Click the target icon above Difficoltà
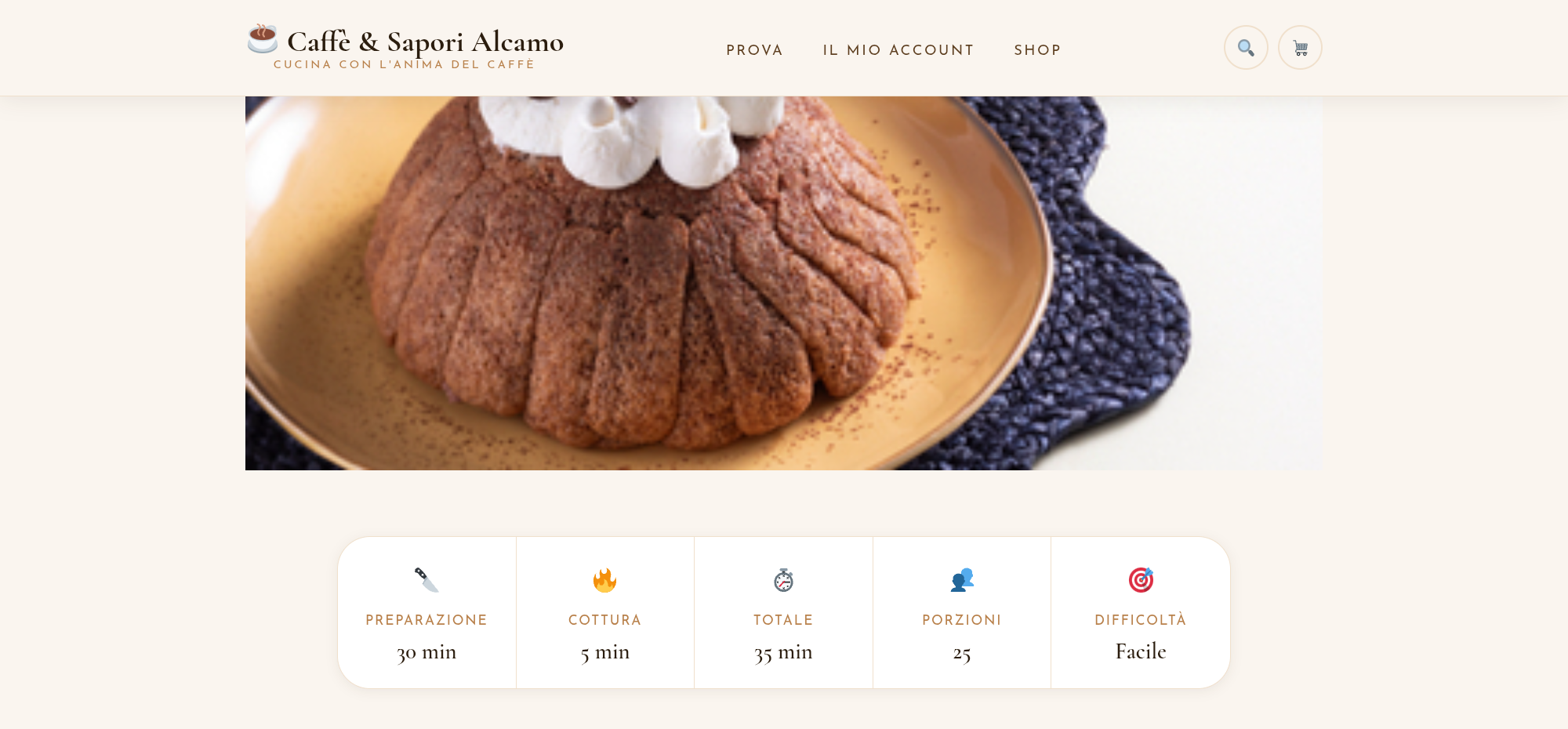Viewport: 1568px width, 729px height. point(1141,580)
